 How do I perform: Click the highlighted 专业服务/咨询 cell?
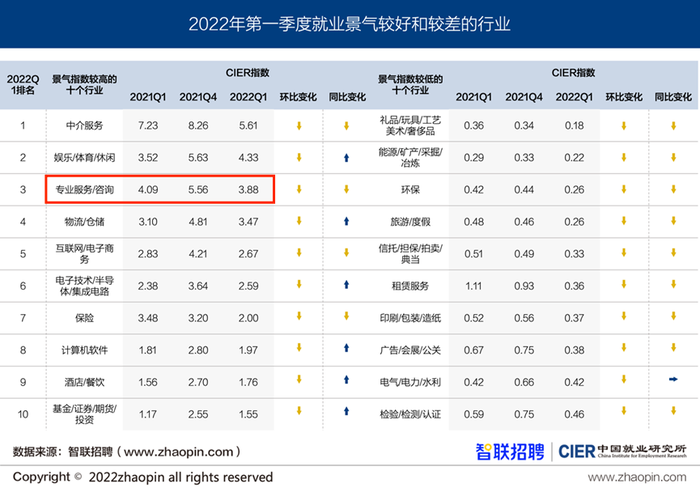click(84, 189)
